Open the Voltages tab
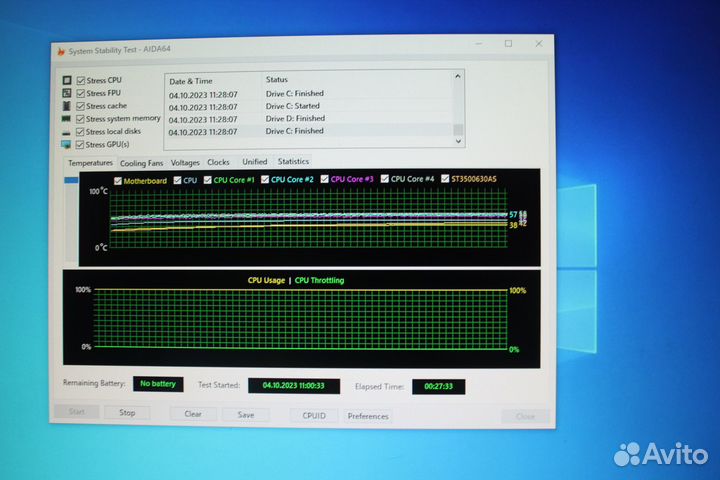This screenshot has width=720, height=480. (x=185, y=163)
